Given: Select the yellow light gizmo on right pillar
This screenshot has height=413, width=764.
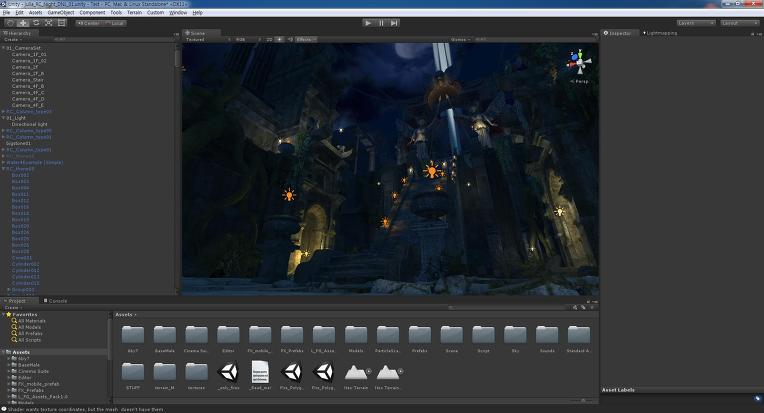Looking at the screenshot, I should 559,211.
